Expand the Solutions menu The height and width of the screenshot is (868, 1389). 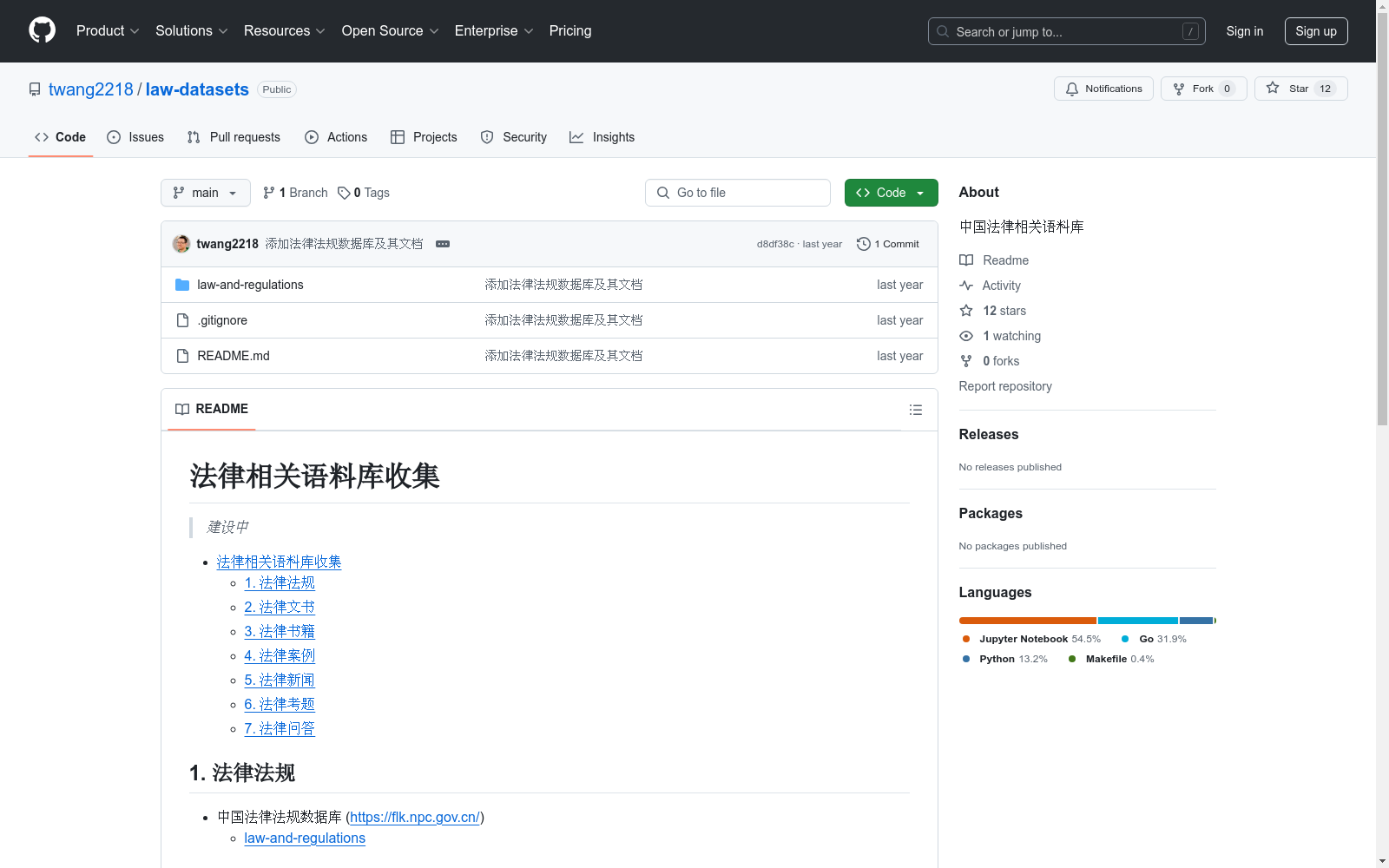(x=191, y=30)
